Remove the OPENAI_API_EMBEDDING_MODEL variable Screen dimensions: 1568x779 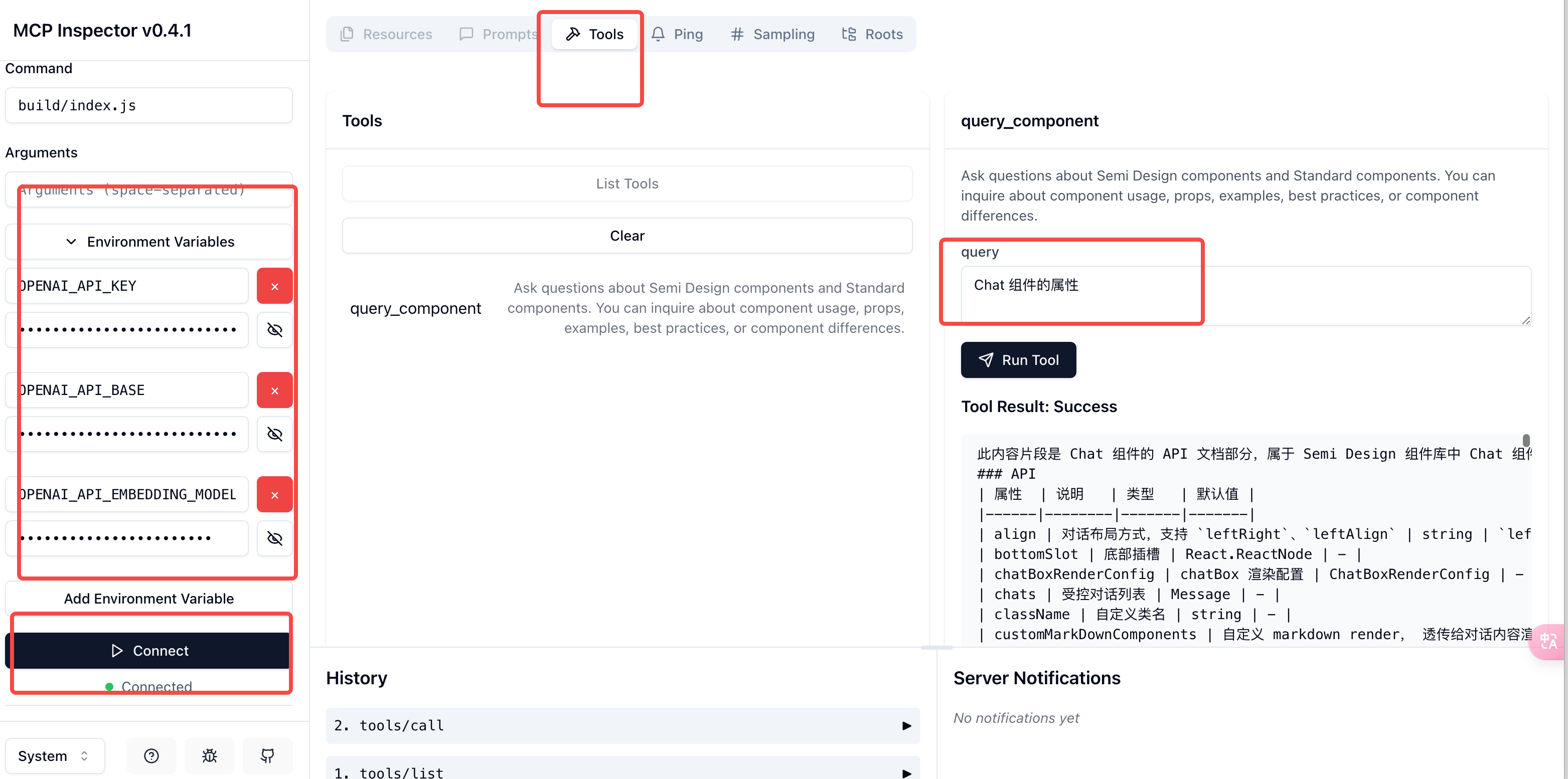coord(274,494)
